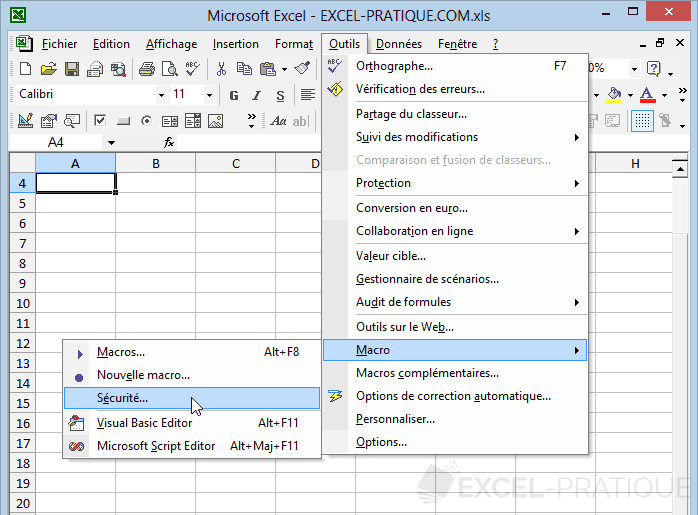
Task: Open the Name Box dropdown arrow
Action: (111, 143)
